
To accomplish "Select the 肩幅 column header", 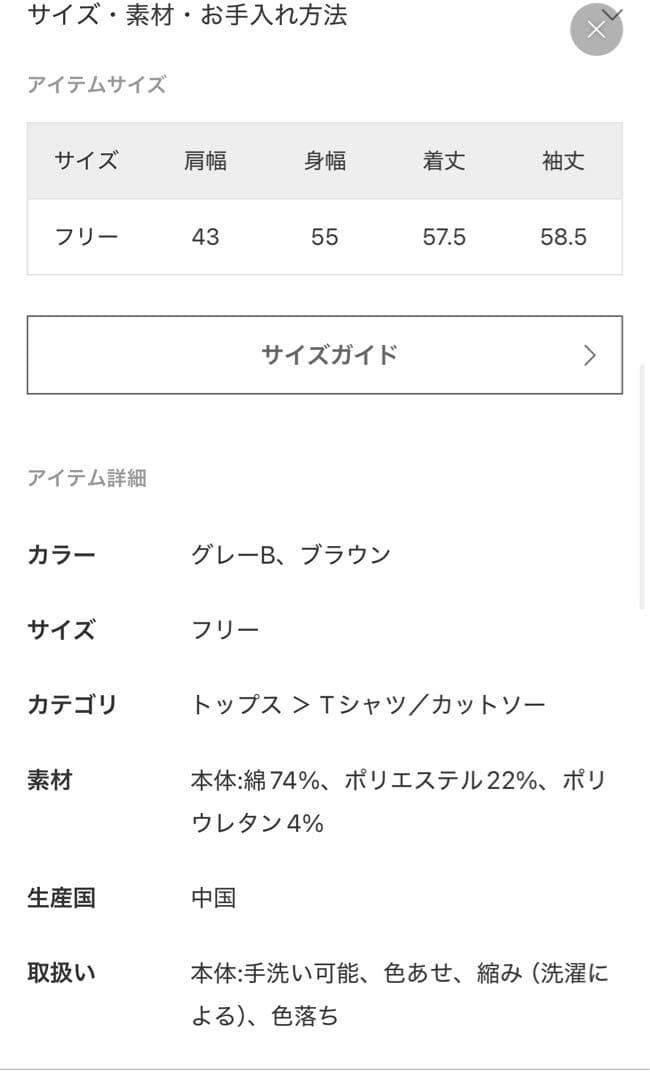I will pyautogui.click(x=206, y=161).
